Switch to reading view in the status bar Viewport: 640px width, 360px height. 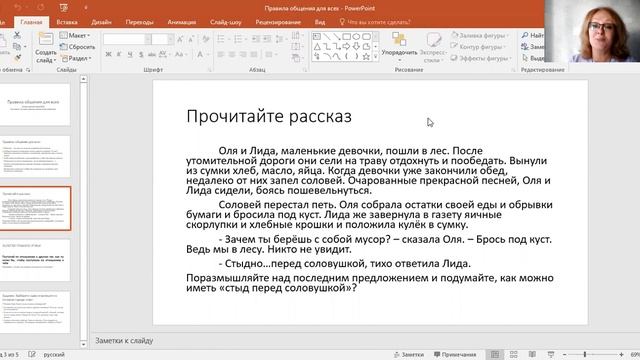pyautogui.click(x=532, y=354)
